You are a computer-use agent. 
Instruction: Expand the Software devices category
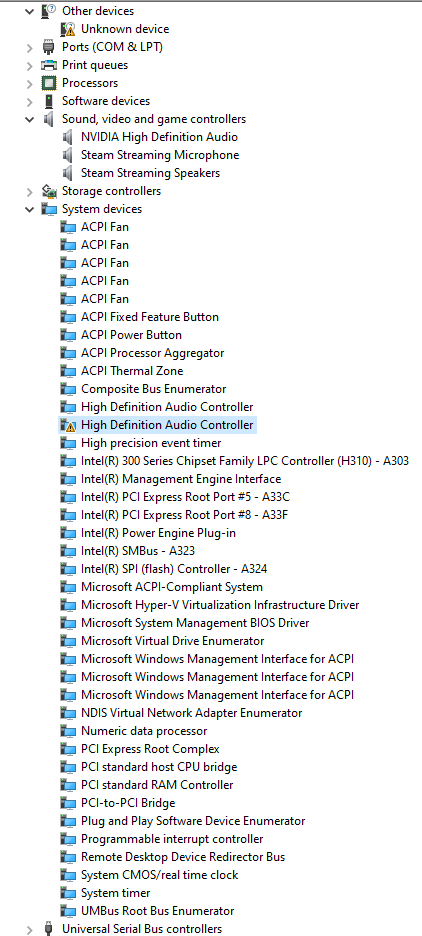(x=29, y=101)
